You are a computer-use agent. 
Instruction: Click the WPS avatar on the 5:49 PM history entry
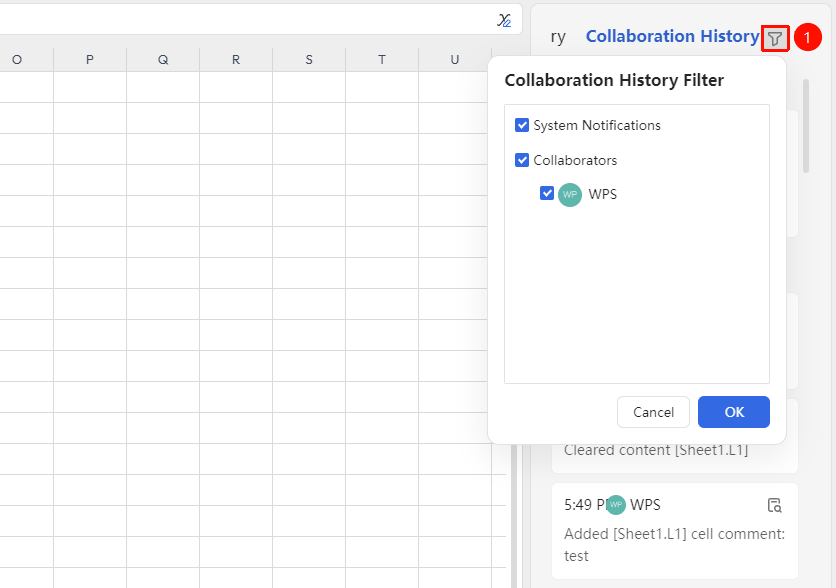click(616, 505)
